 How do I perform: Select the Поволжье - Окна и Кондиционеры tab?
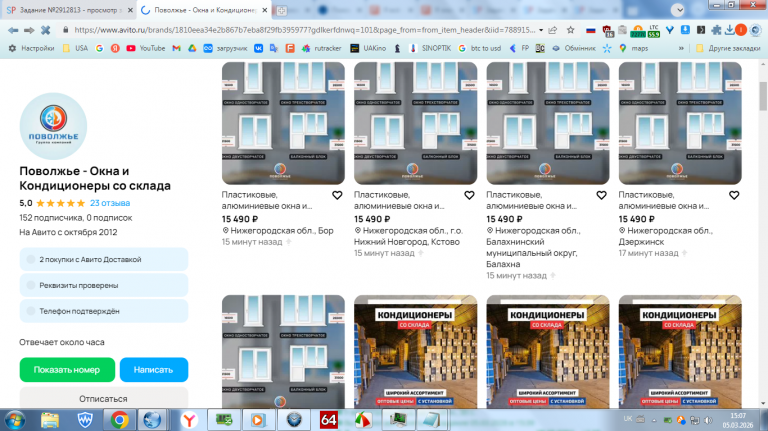click(203, 10)
